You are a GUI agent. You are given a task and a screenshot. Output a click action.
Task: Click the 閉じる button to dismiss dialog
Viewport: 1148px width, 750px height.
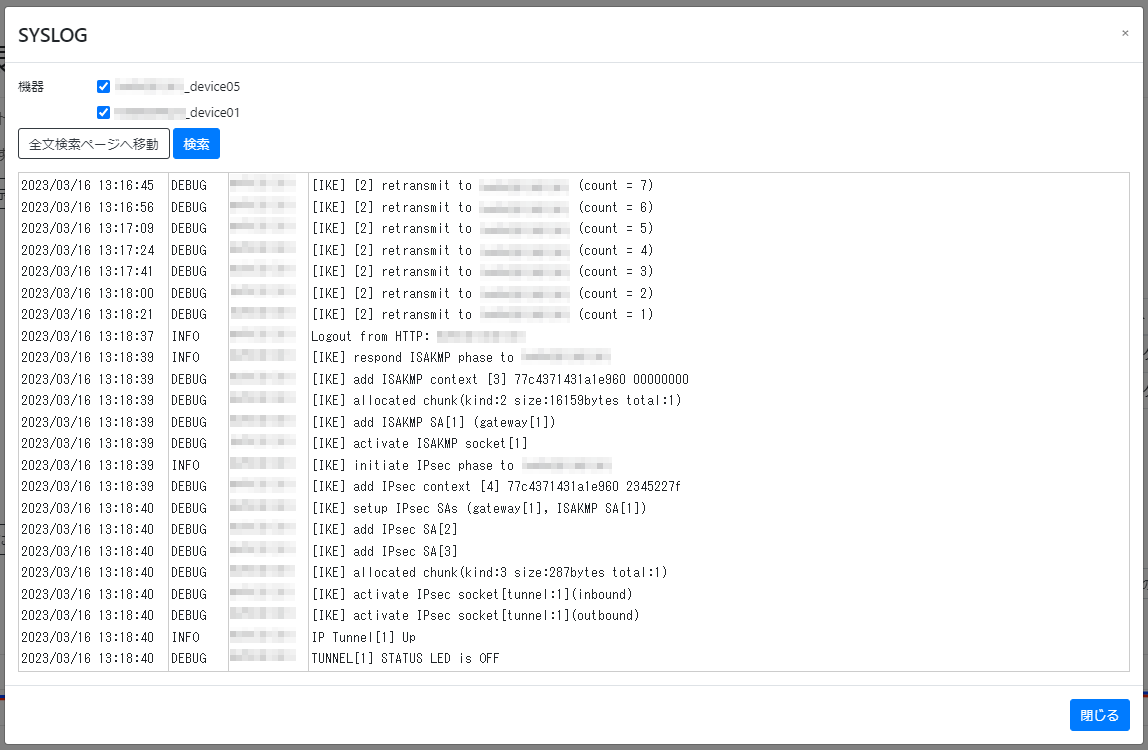click(x=1099, y=714)
